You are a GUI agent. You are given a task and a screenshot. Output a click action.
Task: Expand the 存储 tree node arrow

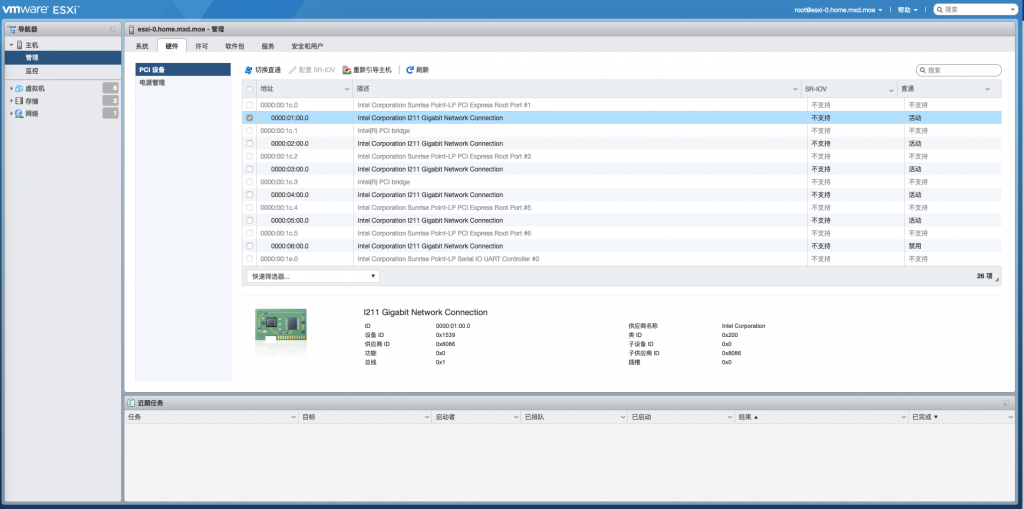11,101
